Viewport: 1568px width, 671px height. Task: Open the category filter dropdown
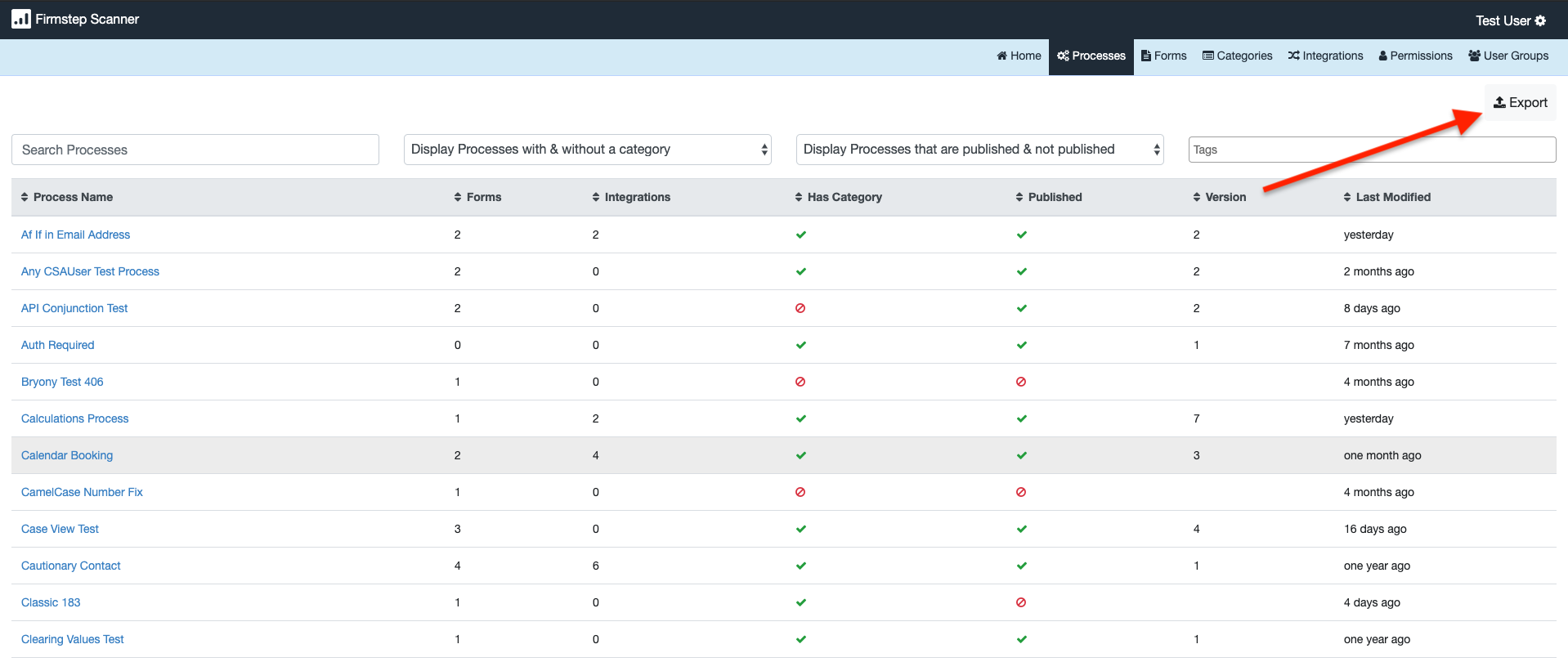pyautogui.click(x=588, y=150)
